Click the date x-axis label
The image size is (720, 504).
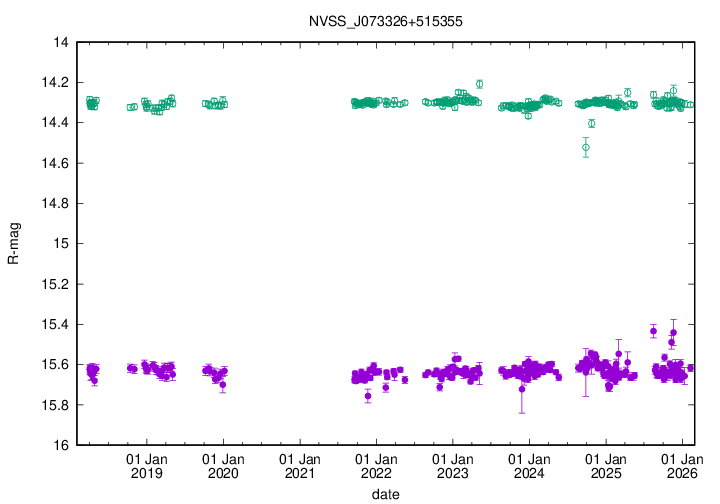pyautogui.click(x=385, y=494)
